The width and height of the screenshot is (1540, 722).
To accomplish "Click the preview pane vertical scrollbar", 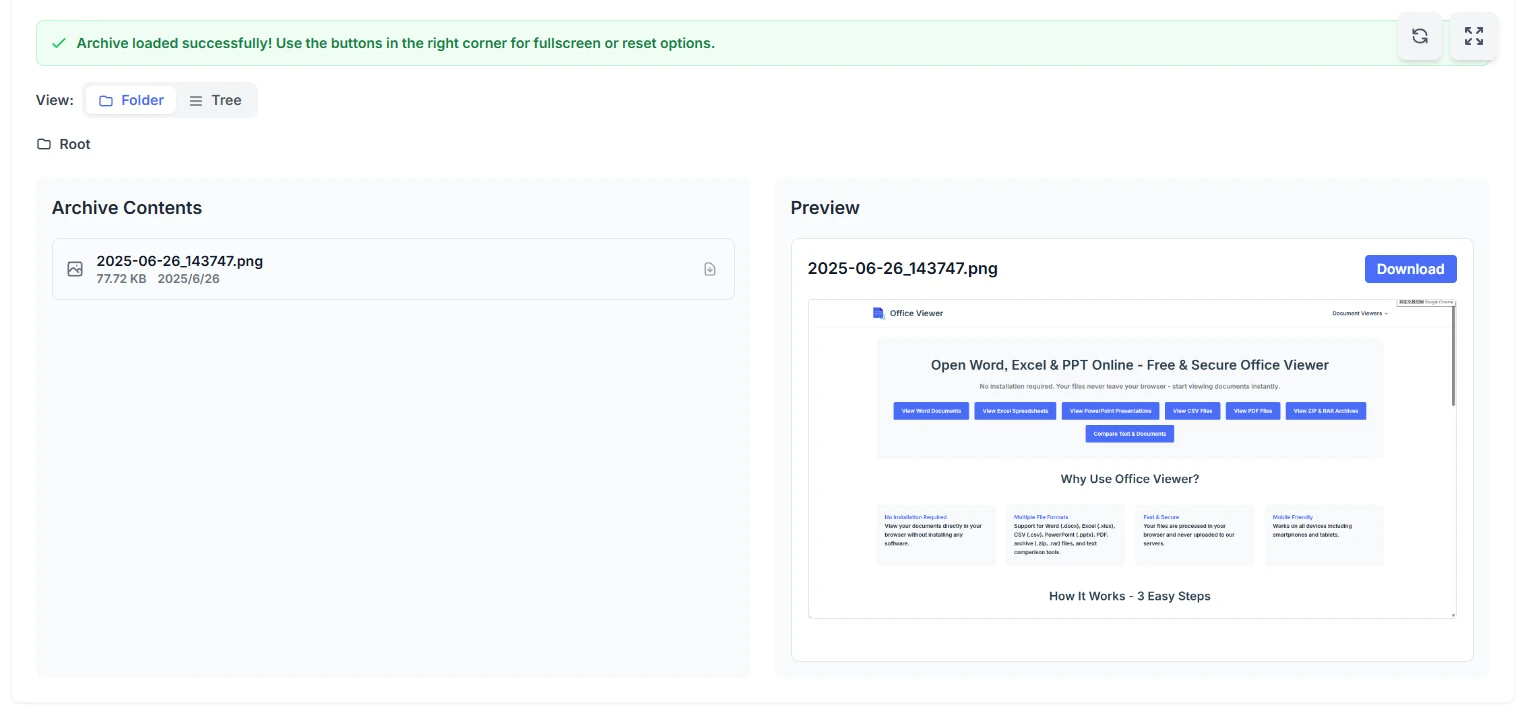I will (1453, 360).
